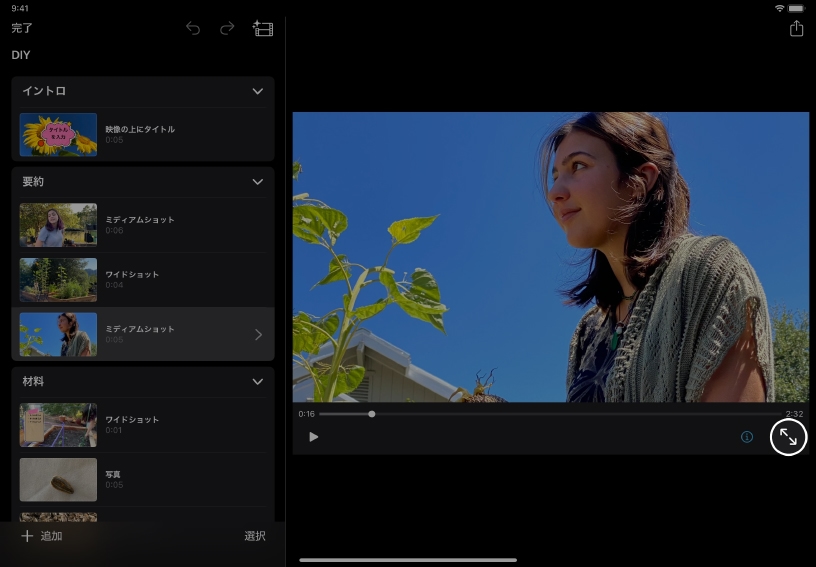Open the clip info button
Viewport: 816px width, 567px height.
[x=746, y=437]
